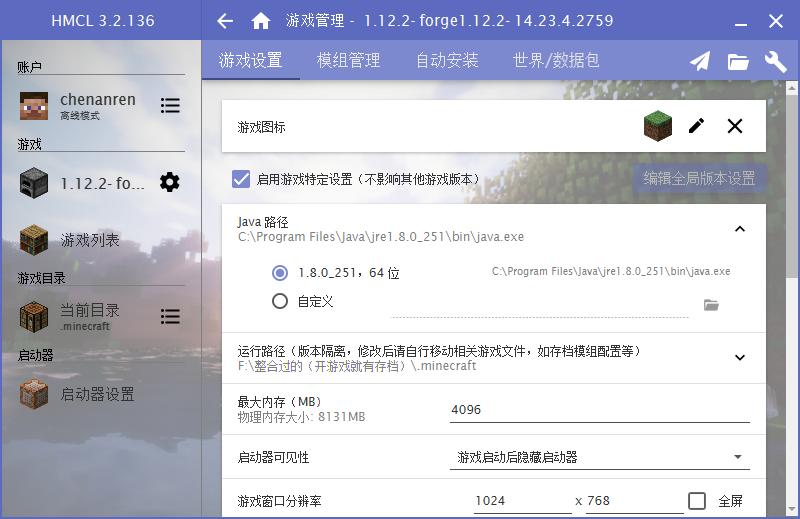Click the grass block game icon
This screenshot has width=800, height=519.
click(658, 126)
